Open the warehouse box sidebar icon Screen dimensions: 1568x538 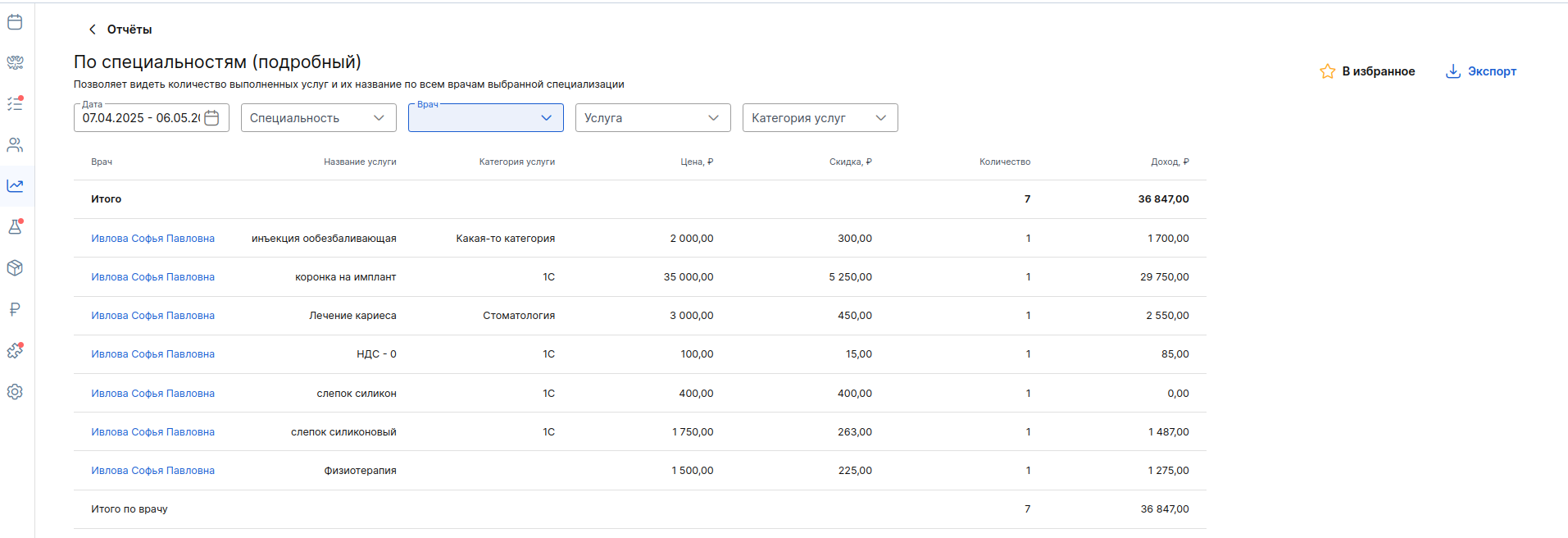click(x=15, y=268)
